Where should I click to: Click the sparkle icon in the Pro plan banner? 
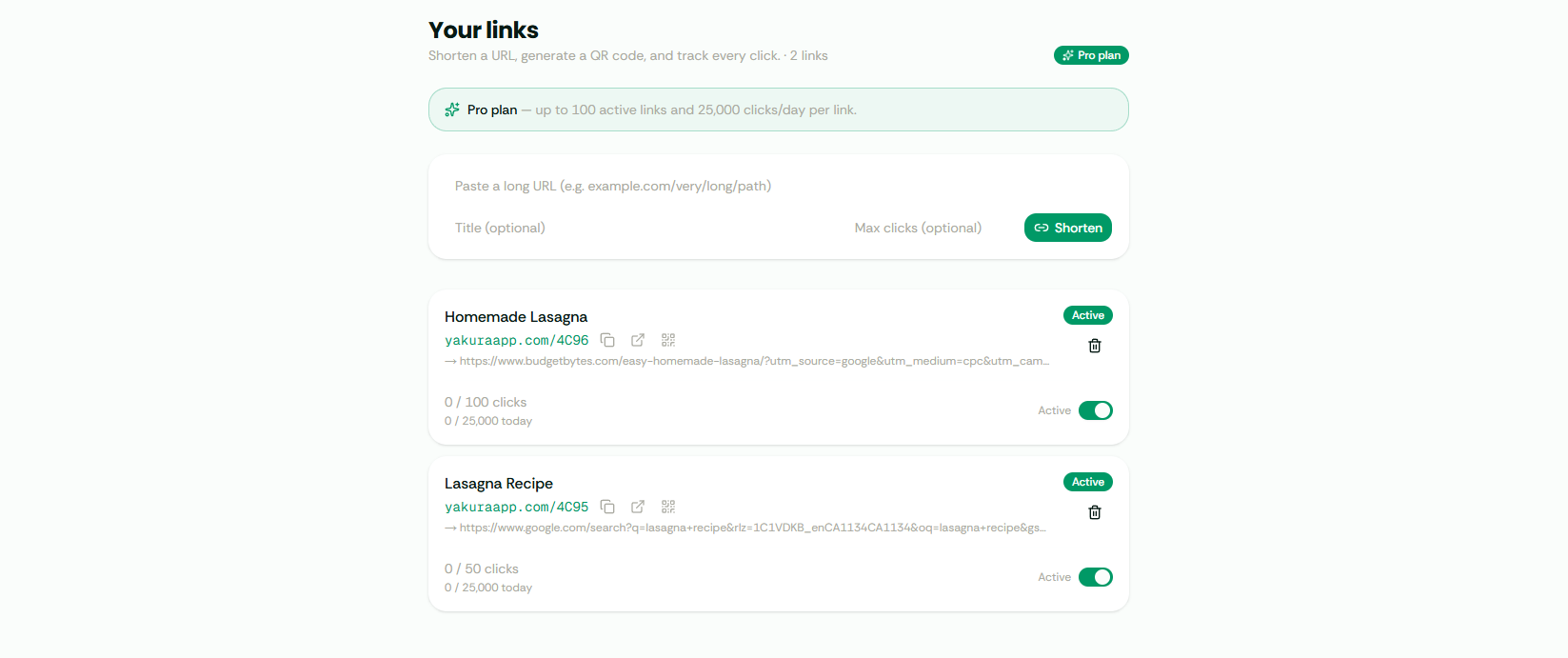pos(452,110)
